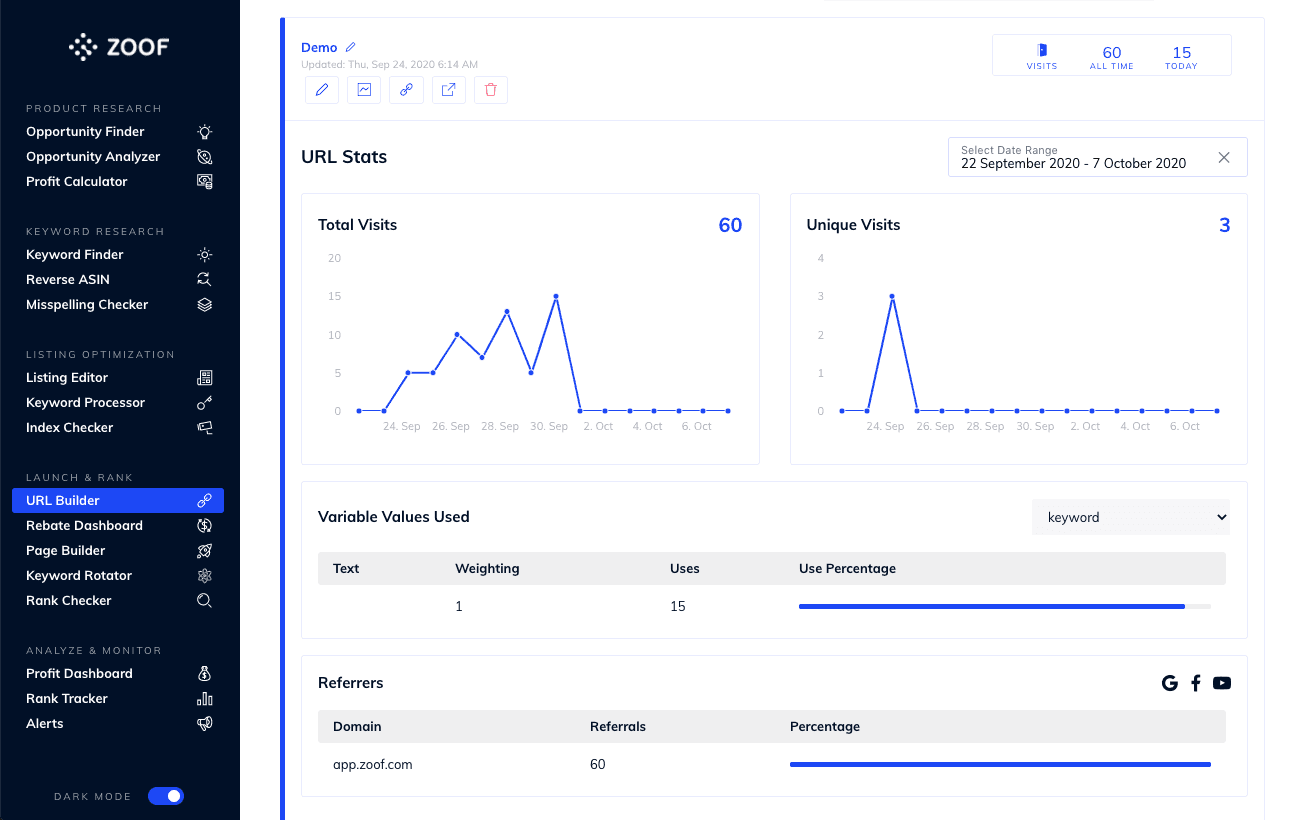Click the Rank Checker magnifier icon

point(204,600)
